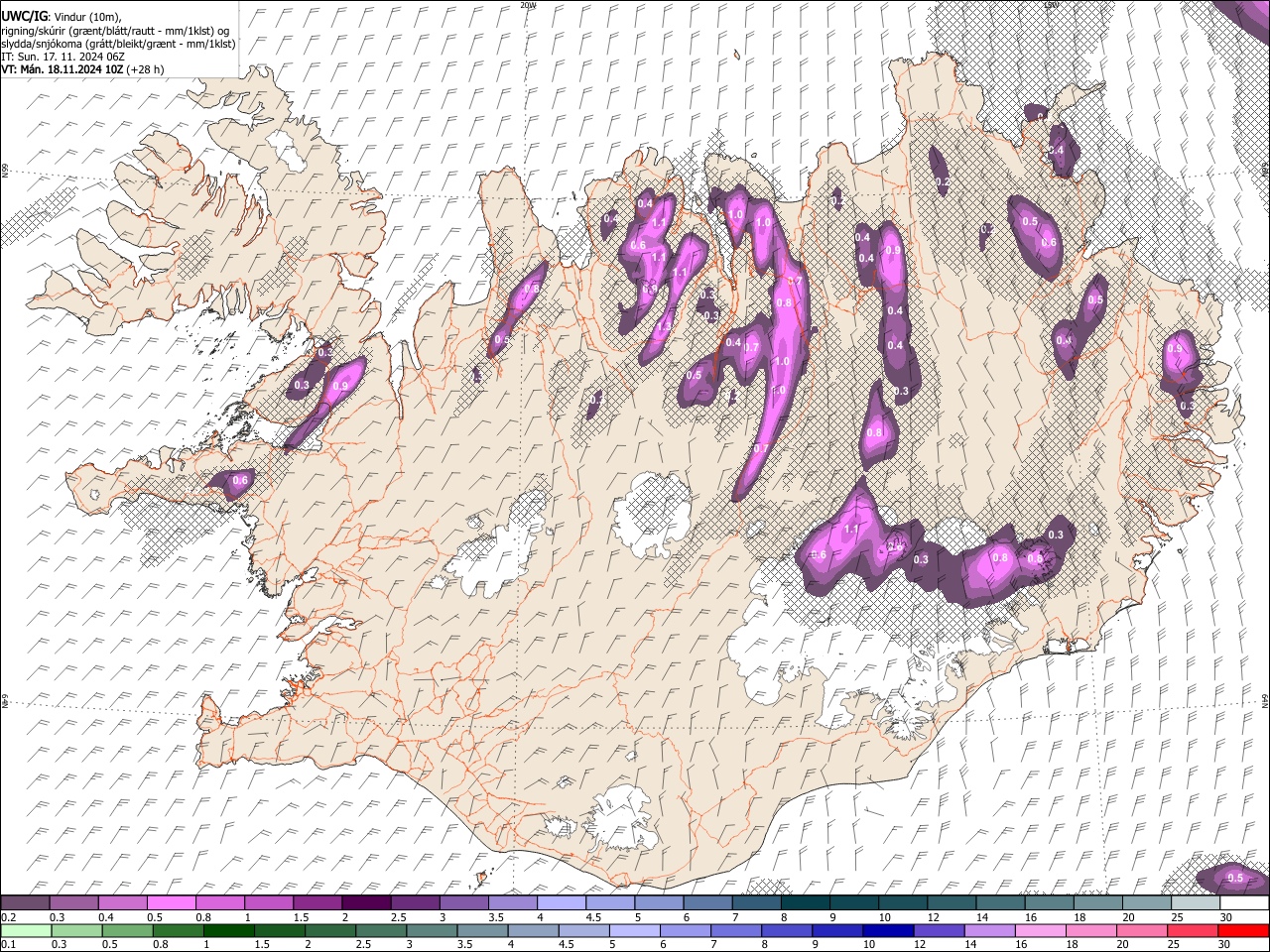Pick snow-scale swatch between 1.5 and 2
Screen dimensions: 1270x952
click(317, 902)
